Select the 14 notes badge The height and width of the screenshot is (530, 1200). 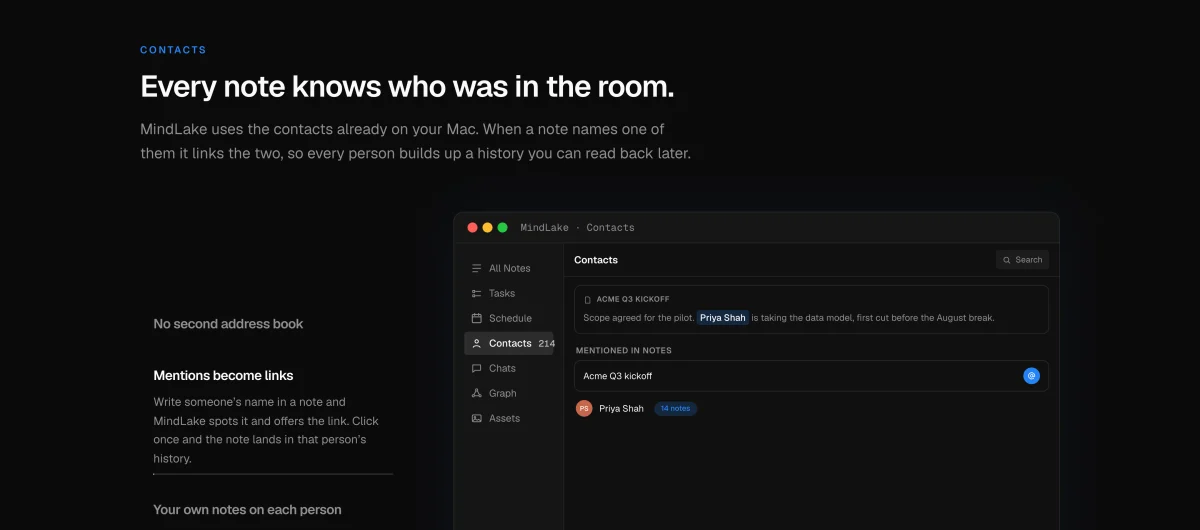676,408
